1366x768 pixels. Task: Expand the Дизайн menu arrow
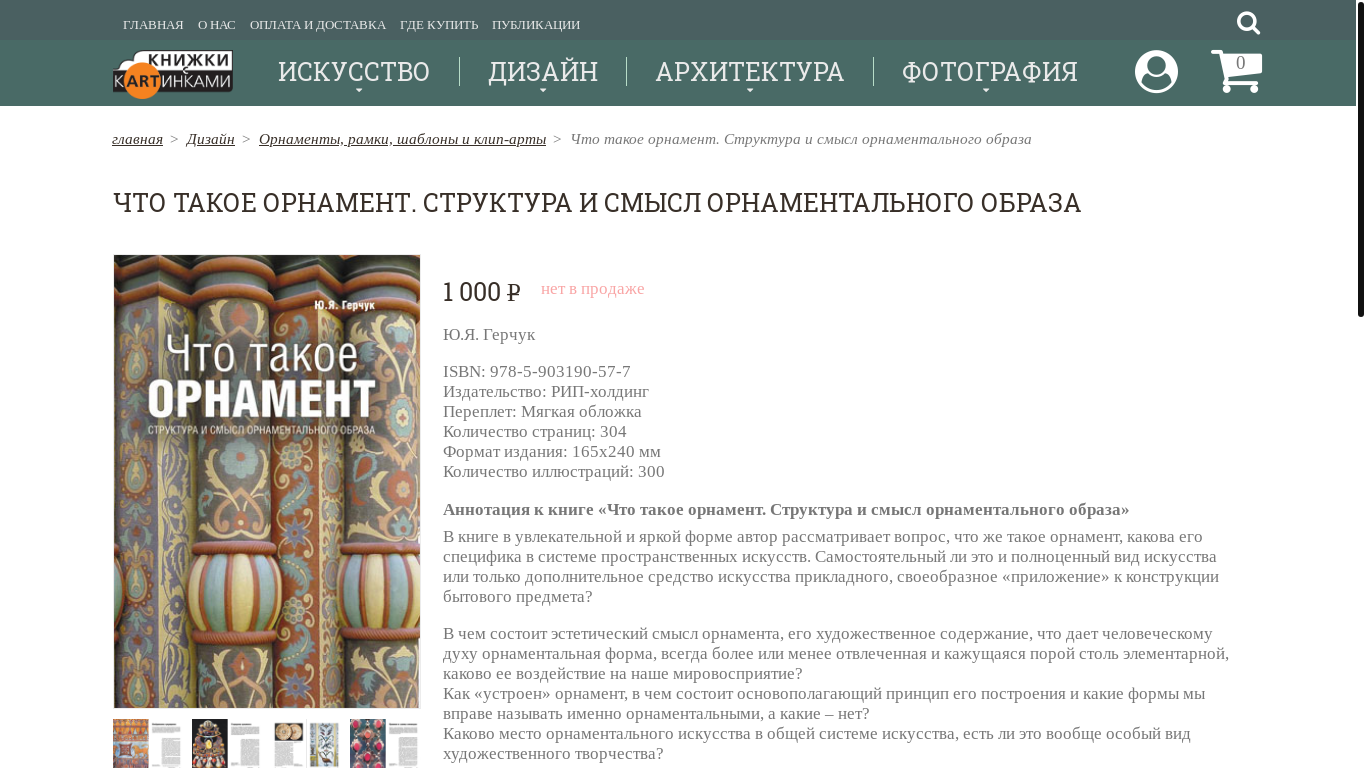543,91
